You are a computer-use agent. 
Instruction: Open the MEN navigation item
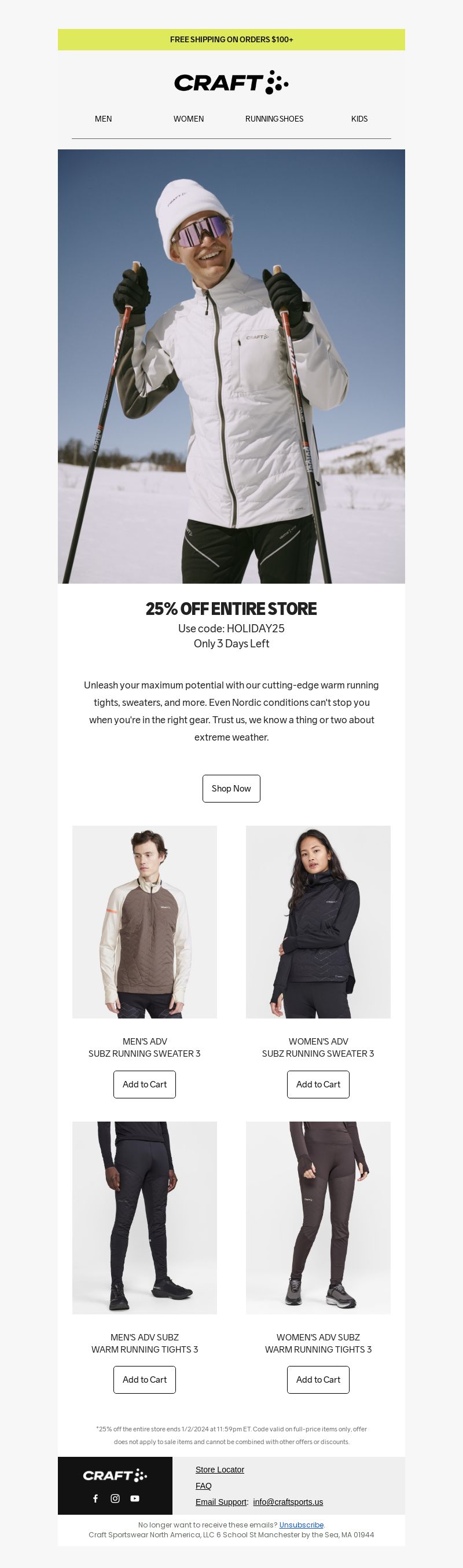[104, 119]
